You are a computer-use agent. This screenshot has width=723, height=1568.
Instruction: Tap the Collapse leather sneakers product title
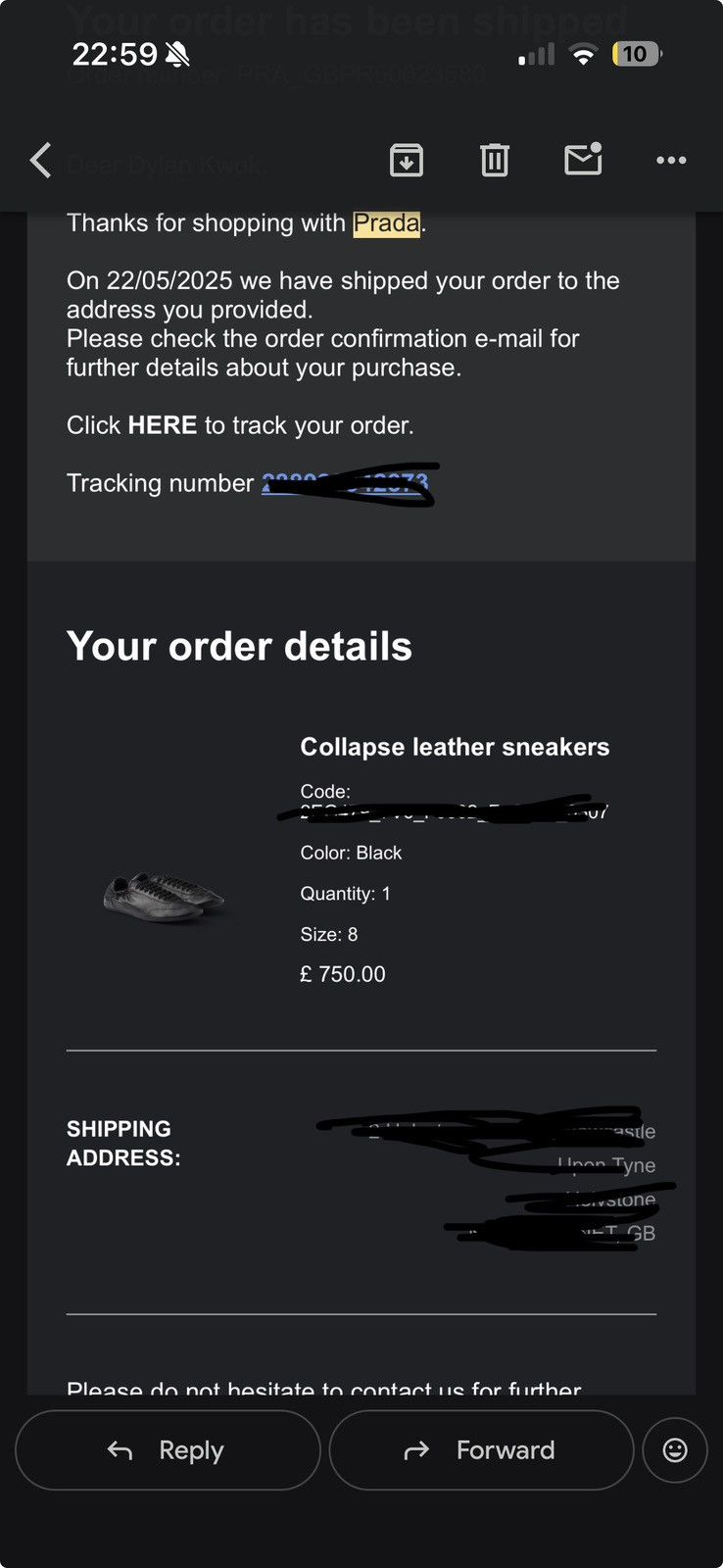click(x=455, y=747)
